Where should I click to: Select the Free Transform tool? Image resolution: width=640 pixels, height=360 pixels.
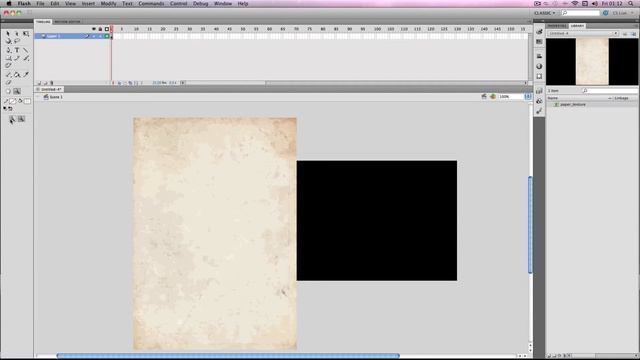[26, 33]
